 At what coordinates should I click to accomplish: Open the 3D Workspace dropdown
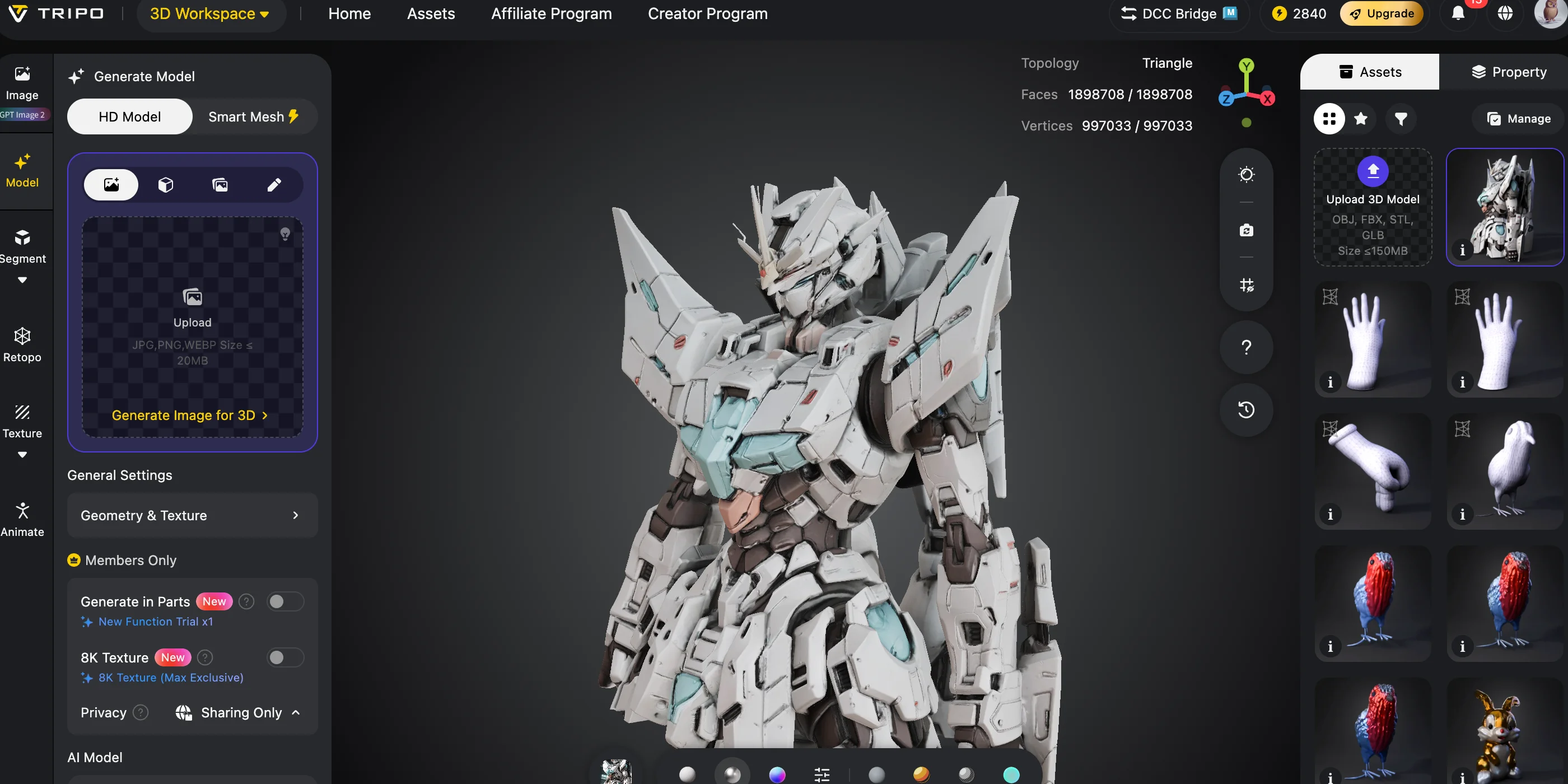coord(210,13)
